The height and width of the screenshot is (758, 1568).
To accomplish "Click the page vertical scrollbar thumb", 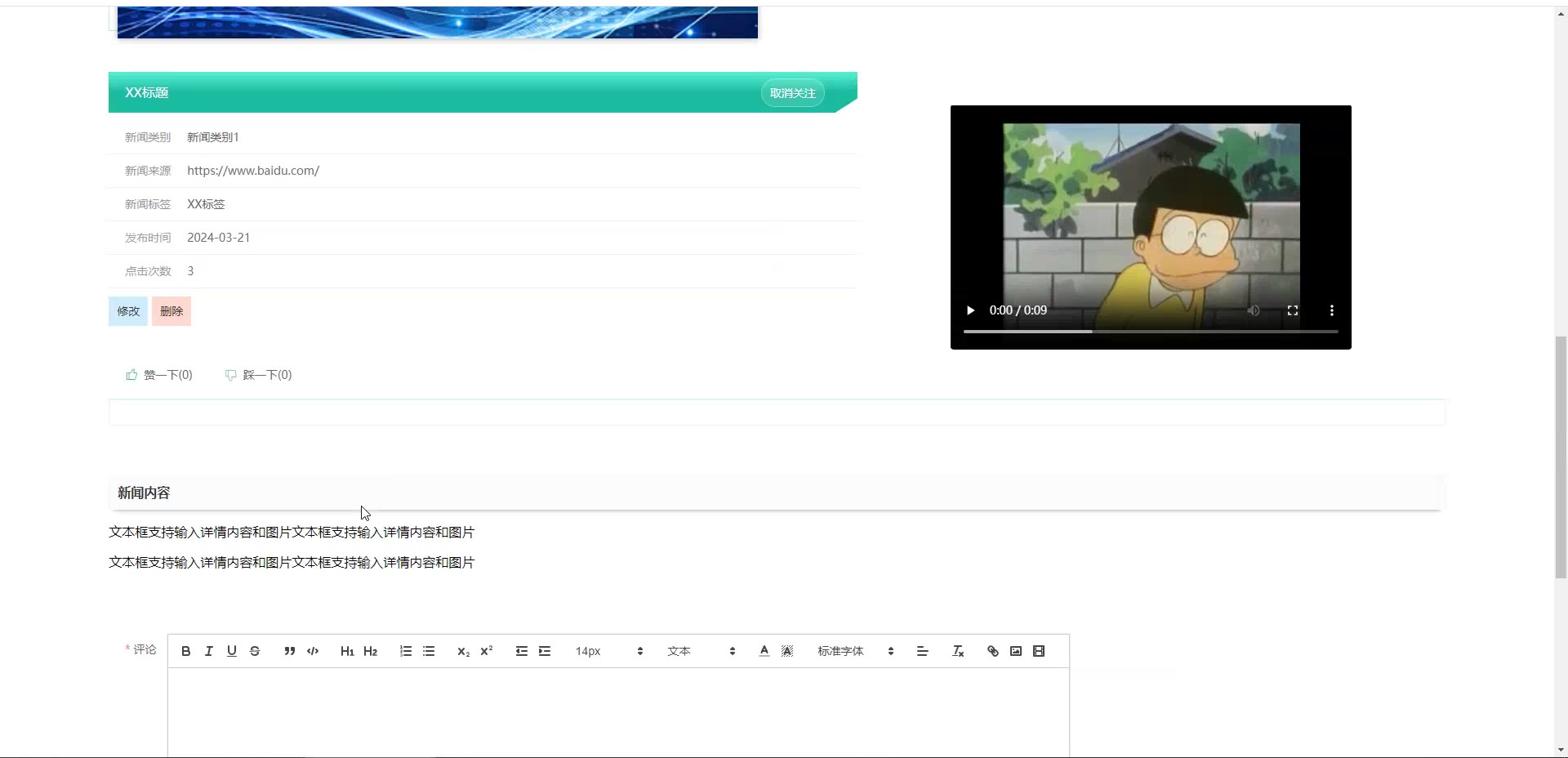I will pyautogui.click(x=1561, y=457).
